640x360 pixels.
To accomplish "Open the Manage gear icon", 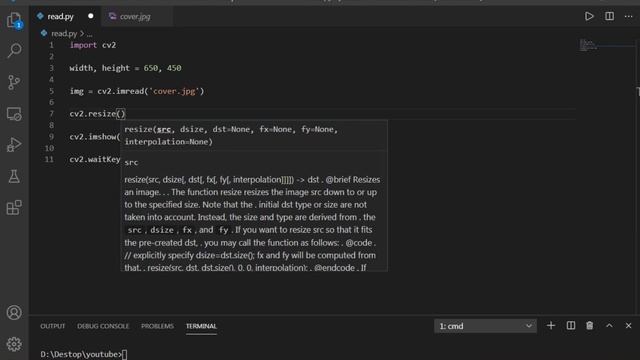I will (14, 344).
